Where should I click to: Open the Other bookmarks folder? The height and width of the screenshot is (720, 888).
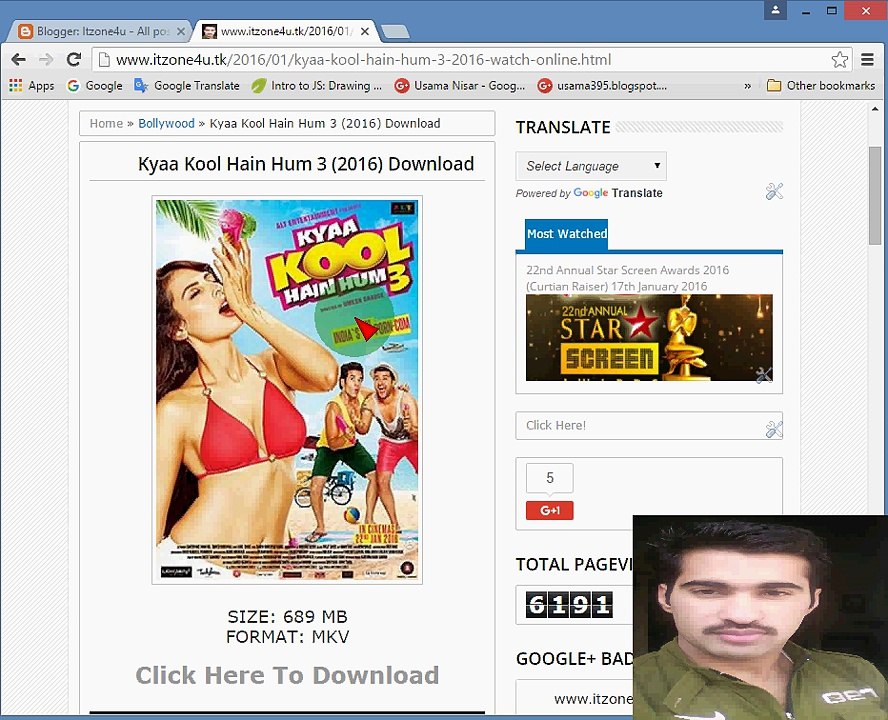[821, 86]
